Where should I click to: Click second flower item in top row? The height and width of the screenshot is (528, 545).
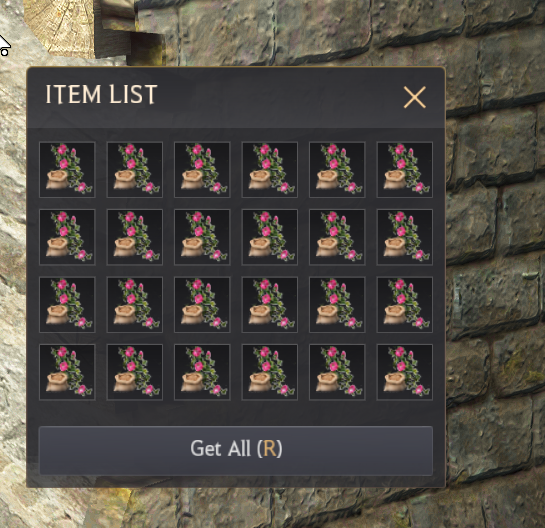135,170
